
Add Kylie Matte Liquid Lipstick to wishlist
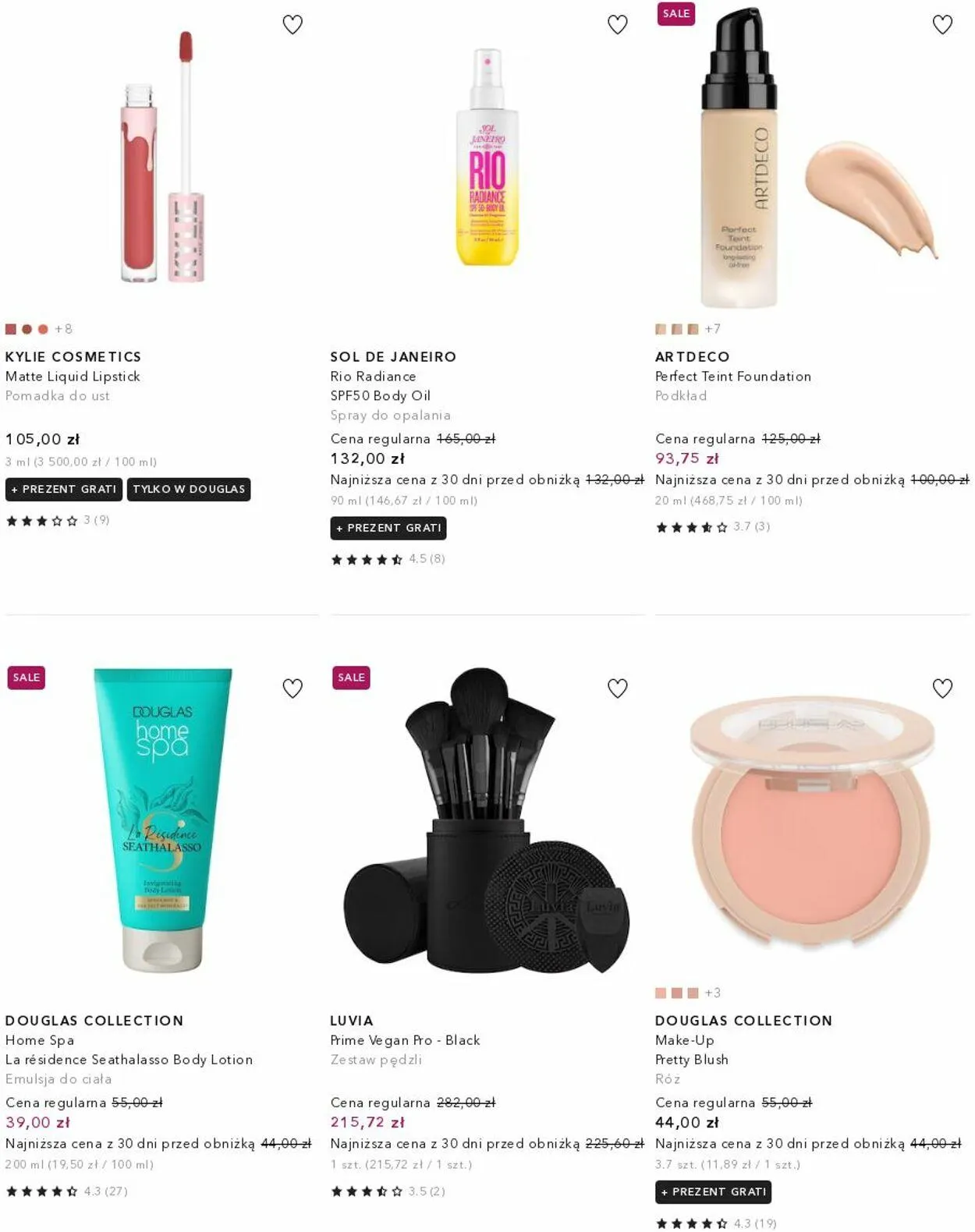pos(292,25)
